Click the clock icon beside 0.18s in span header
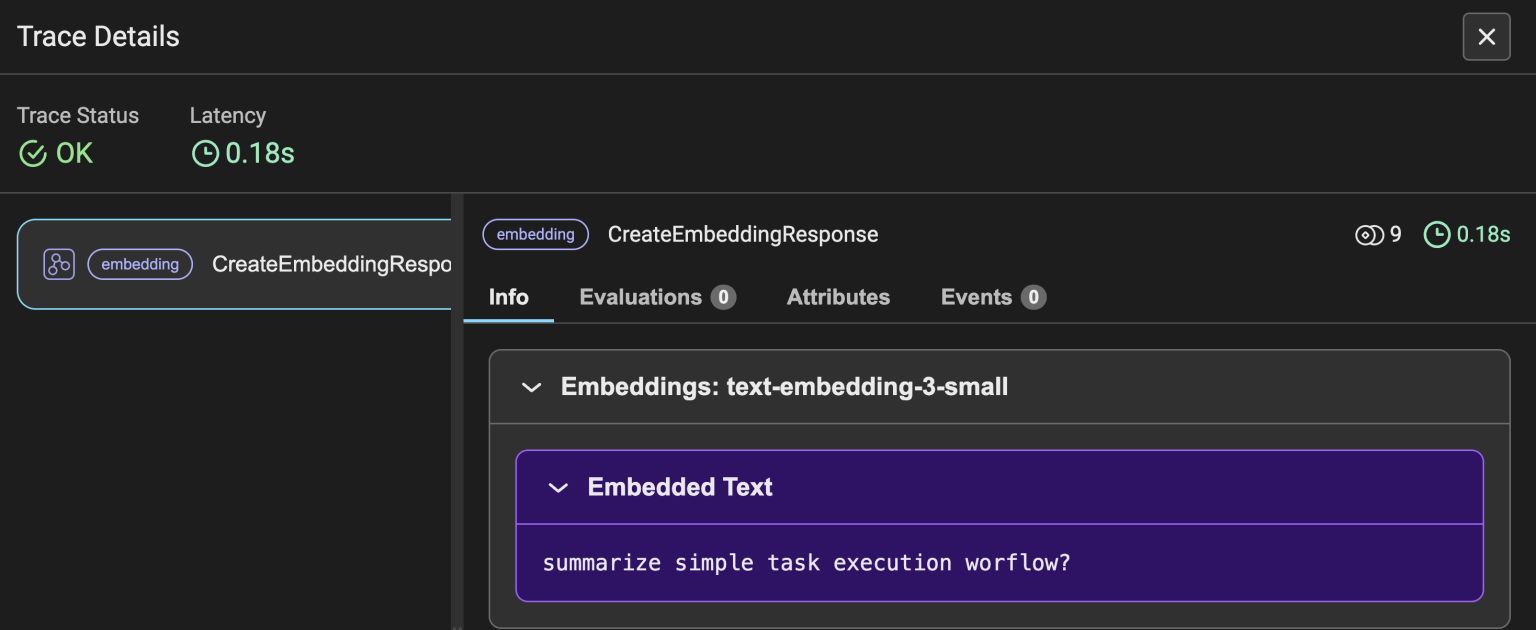Viewport: 1536px width, 630px height. 1437,234
